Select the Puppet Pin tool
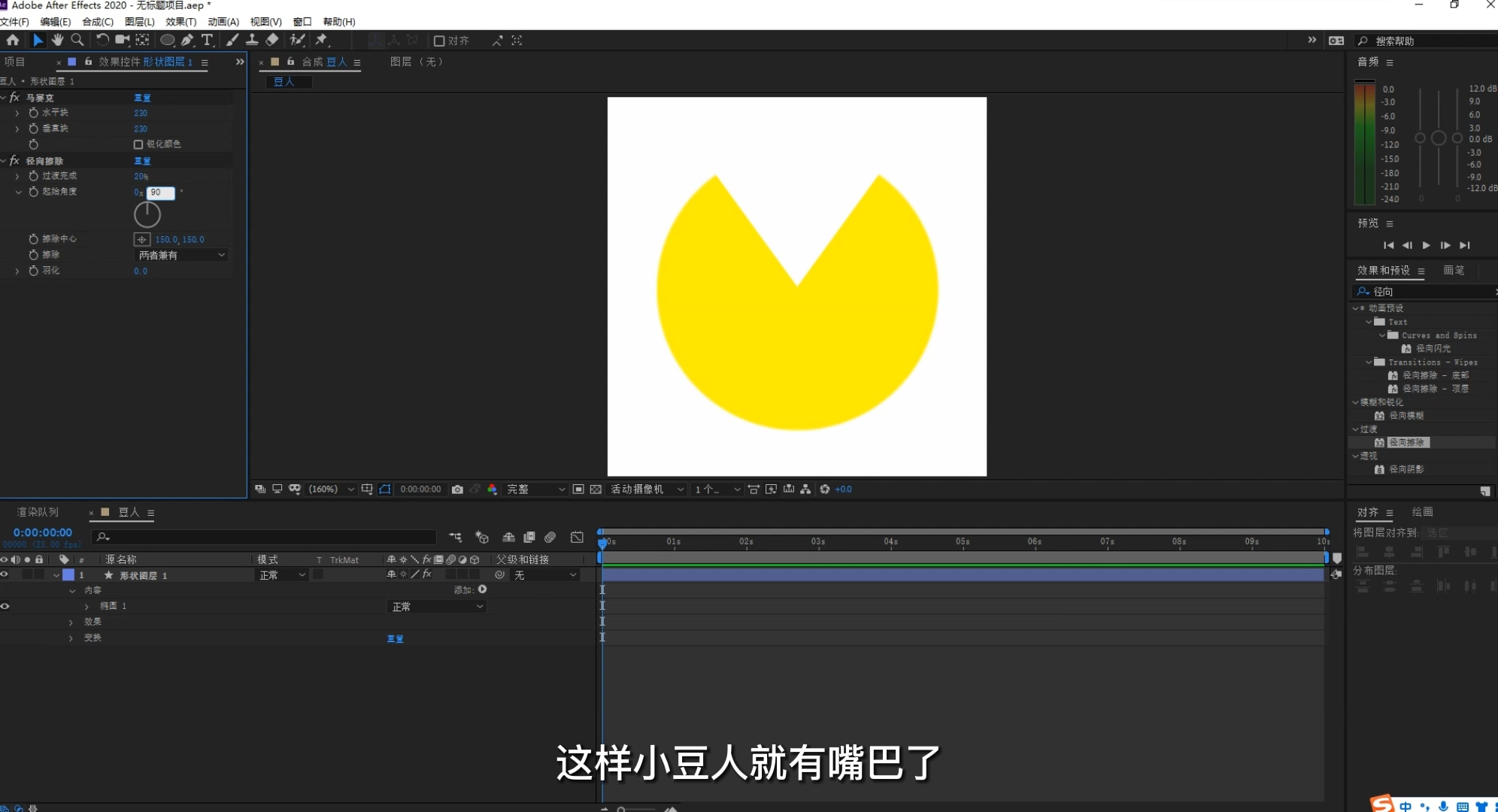Image resolution: width=1498 pixels, height=812 pixels. coord(322,40)
